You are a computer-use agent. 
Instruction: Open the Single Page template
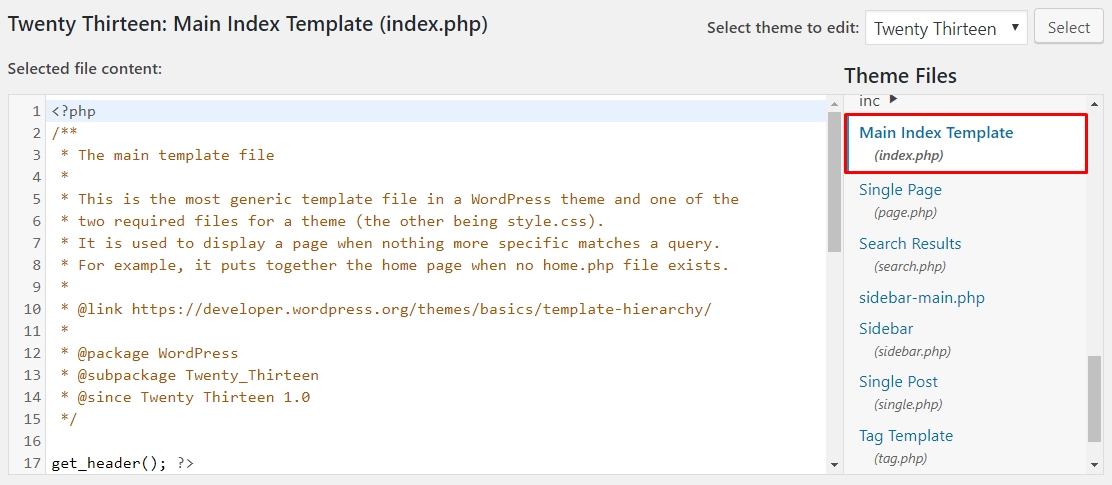900,190
